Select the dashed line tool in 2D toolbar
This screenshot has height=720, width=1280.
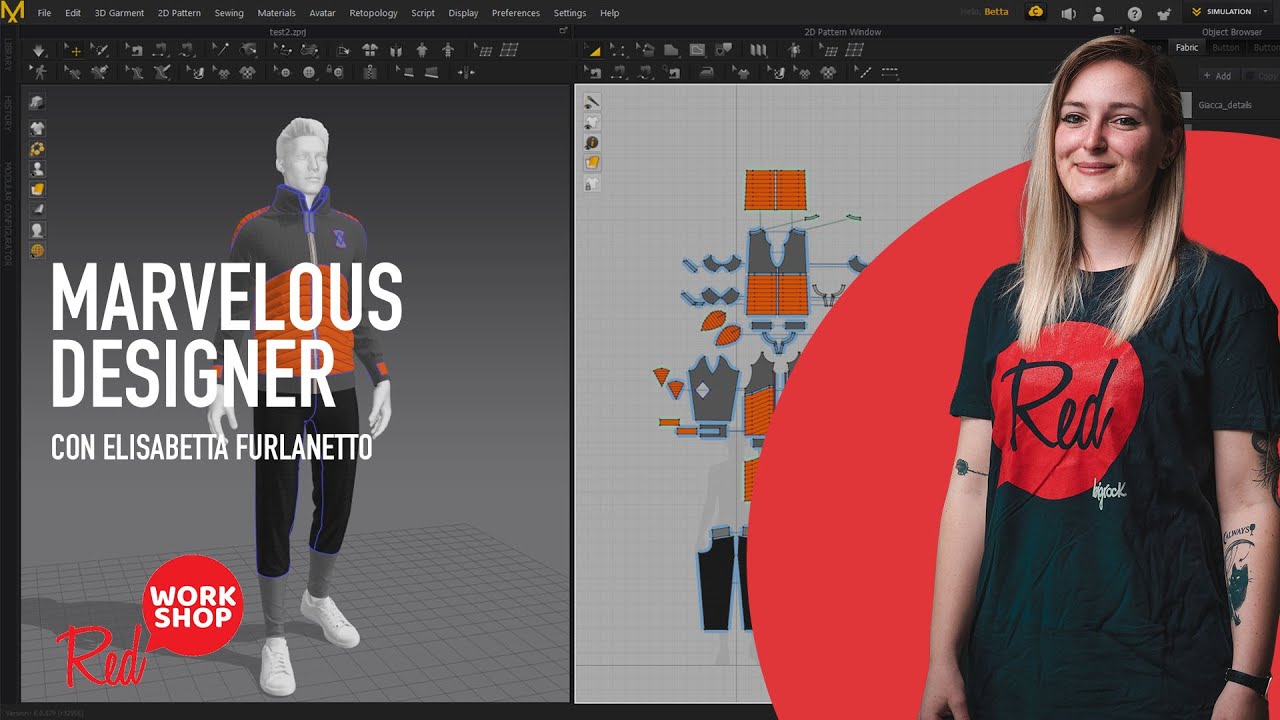pos(890,72)
